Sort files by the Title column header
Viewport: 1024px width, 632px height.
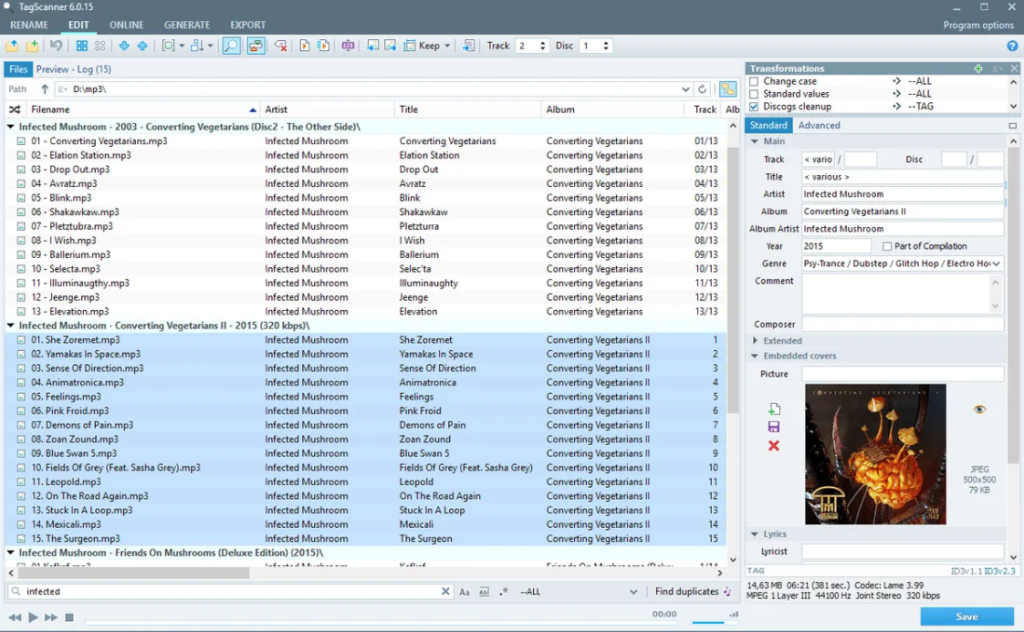click(468, 110)
